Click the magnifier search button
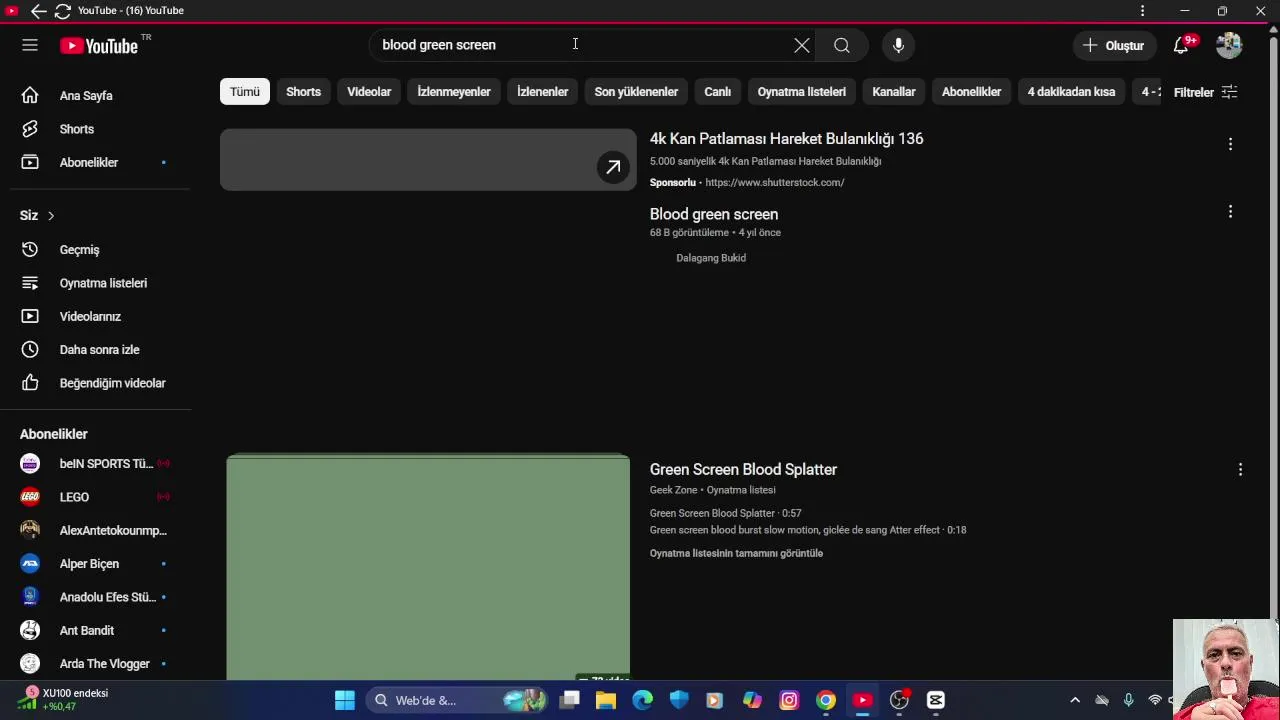Screen dimensions: 1280x720 (x=842, y=45)
